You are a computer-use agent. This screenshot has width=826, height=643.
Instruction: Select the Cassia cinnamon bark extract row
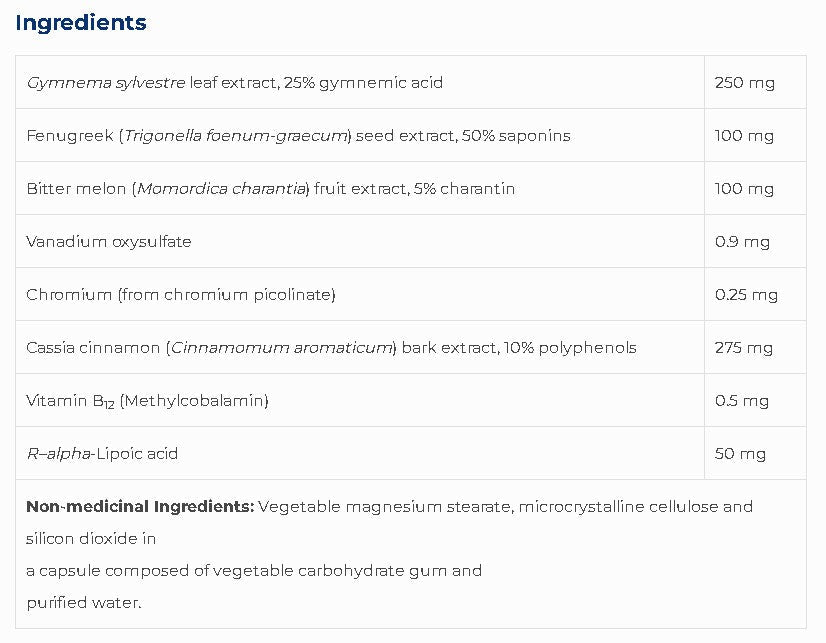pos(331,347)
